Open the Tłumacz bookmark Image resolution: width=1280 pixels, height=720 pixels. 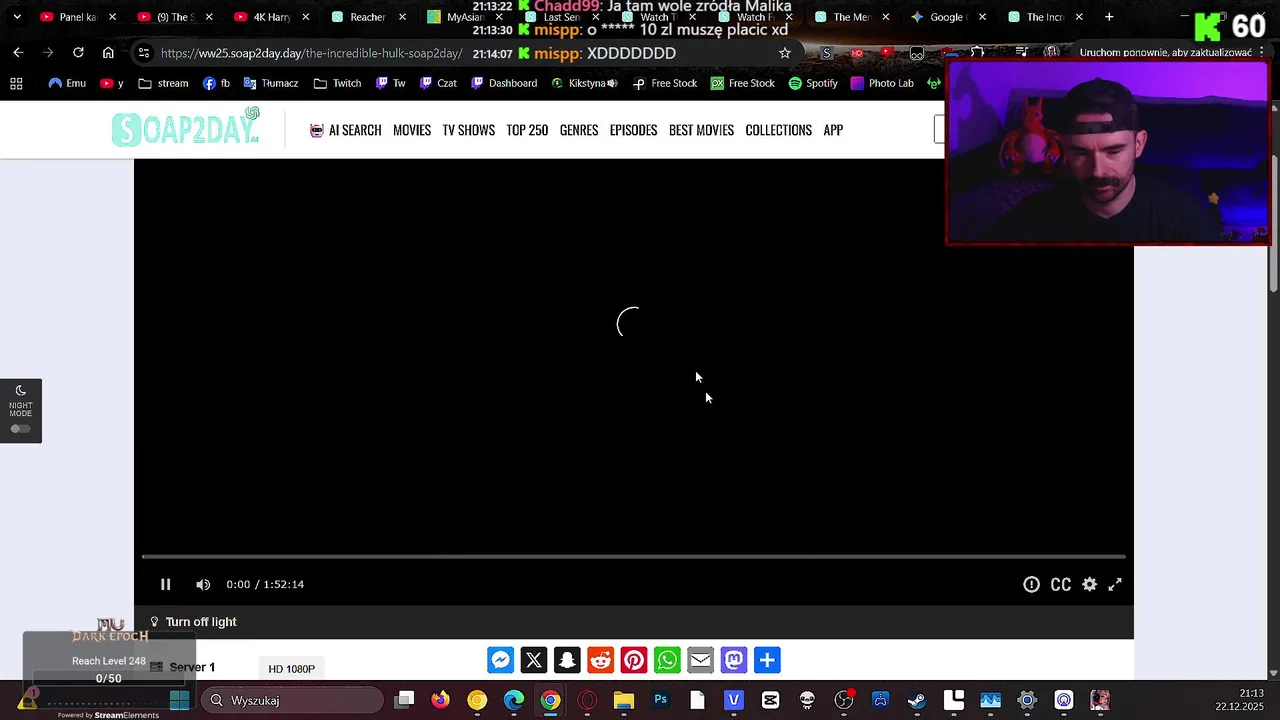point(271,83)
